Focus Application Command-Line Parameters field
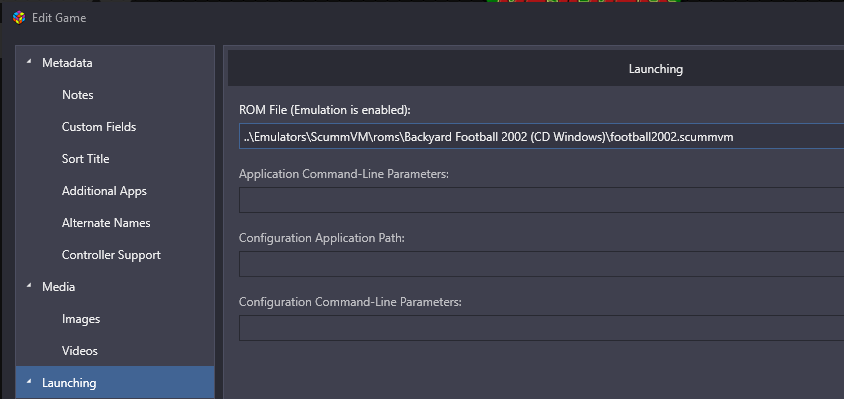Viewport: 844px width, 399px height. pos(541,200)
